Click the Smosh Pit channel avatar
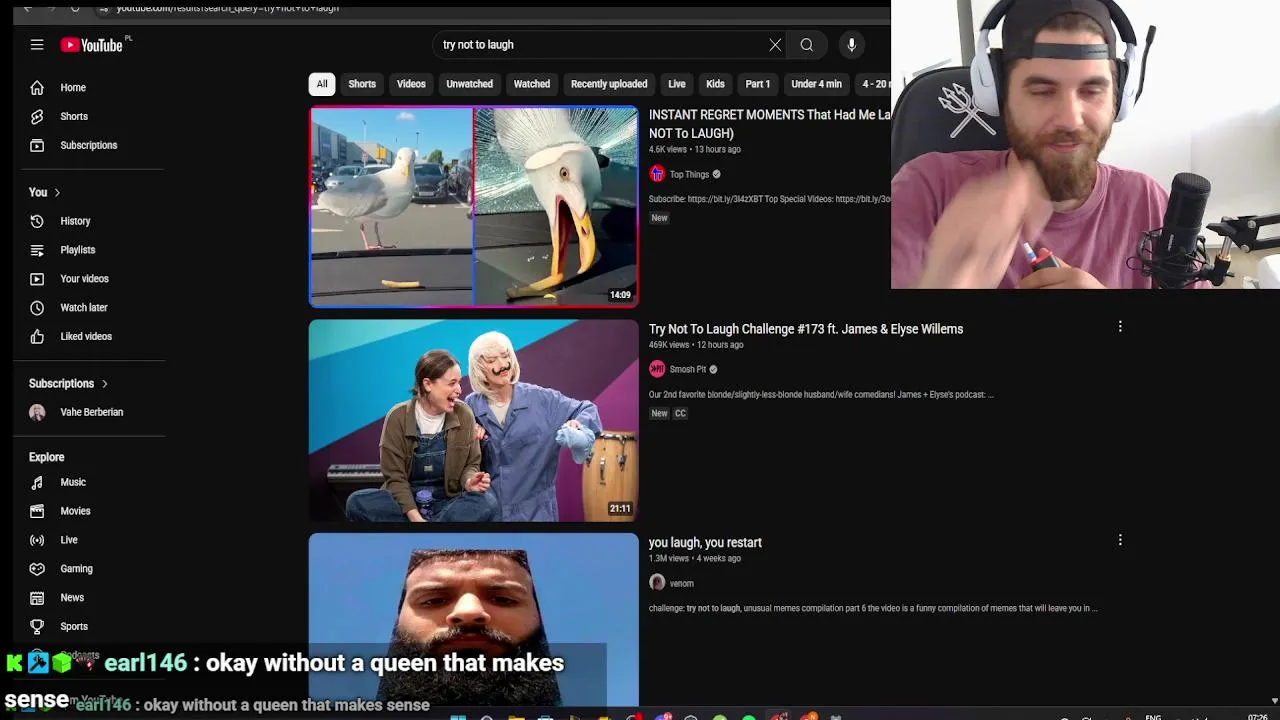 pyautogui.click(x=657, y=369)
